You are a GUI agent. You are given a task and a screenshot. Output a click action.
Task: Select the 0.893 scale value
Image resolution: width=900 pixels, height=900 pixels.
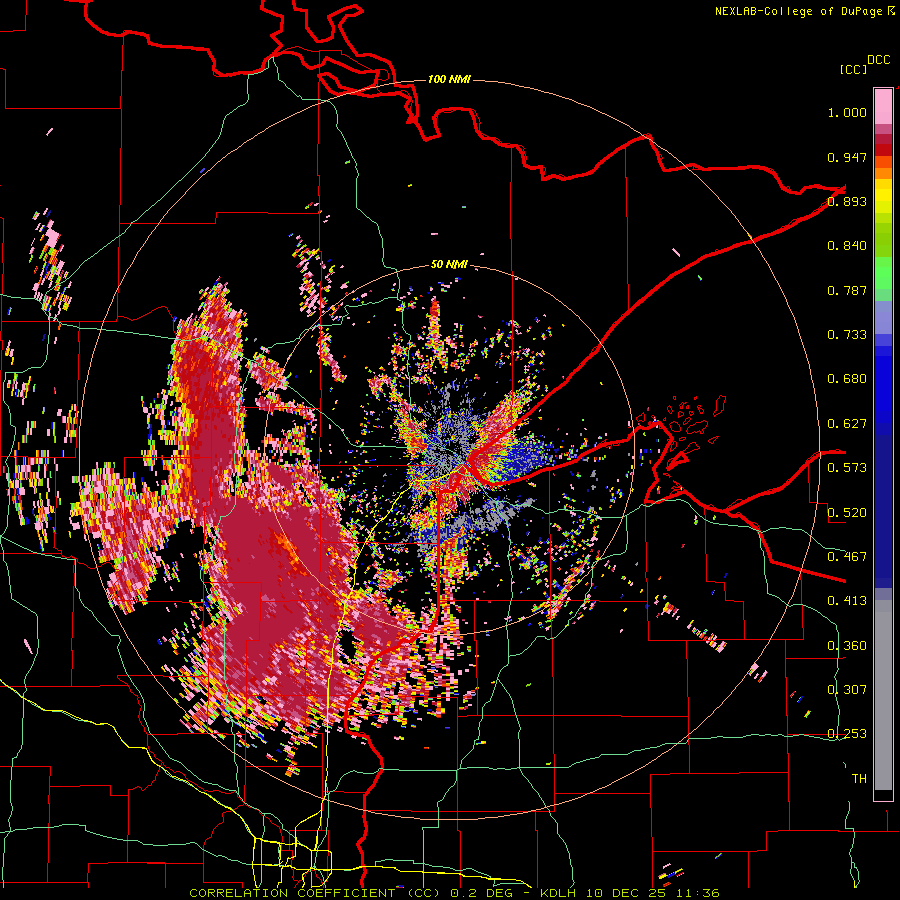pos(847,201)
